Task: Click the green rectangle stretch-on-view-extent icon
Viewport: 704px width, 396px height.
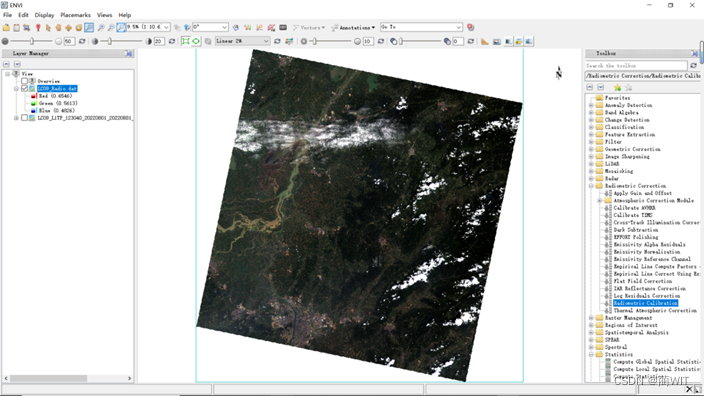Action: point(185,41)
